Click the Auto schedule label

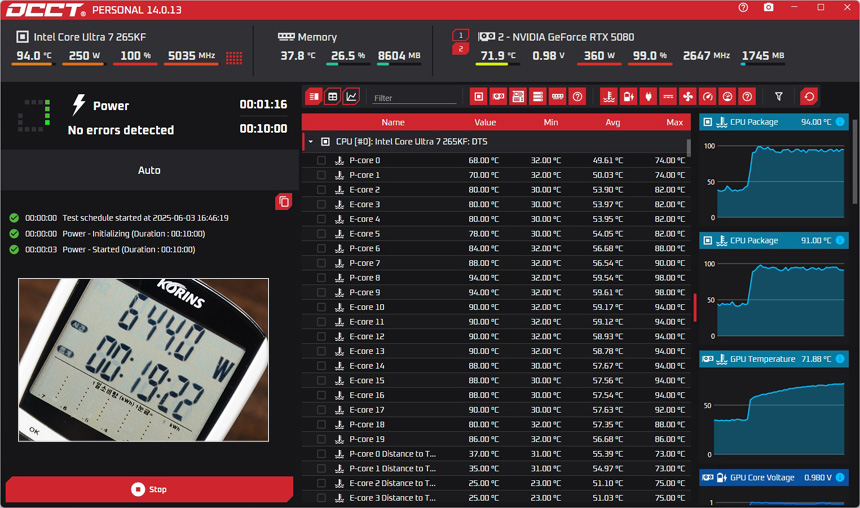(149, 170)
